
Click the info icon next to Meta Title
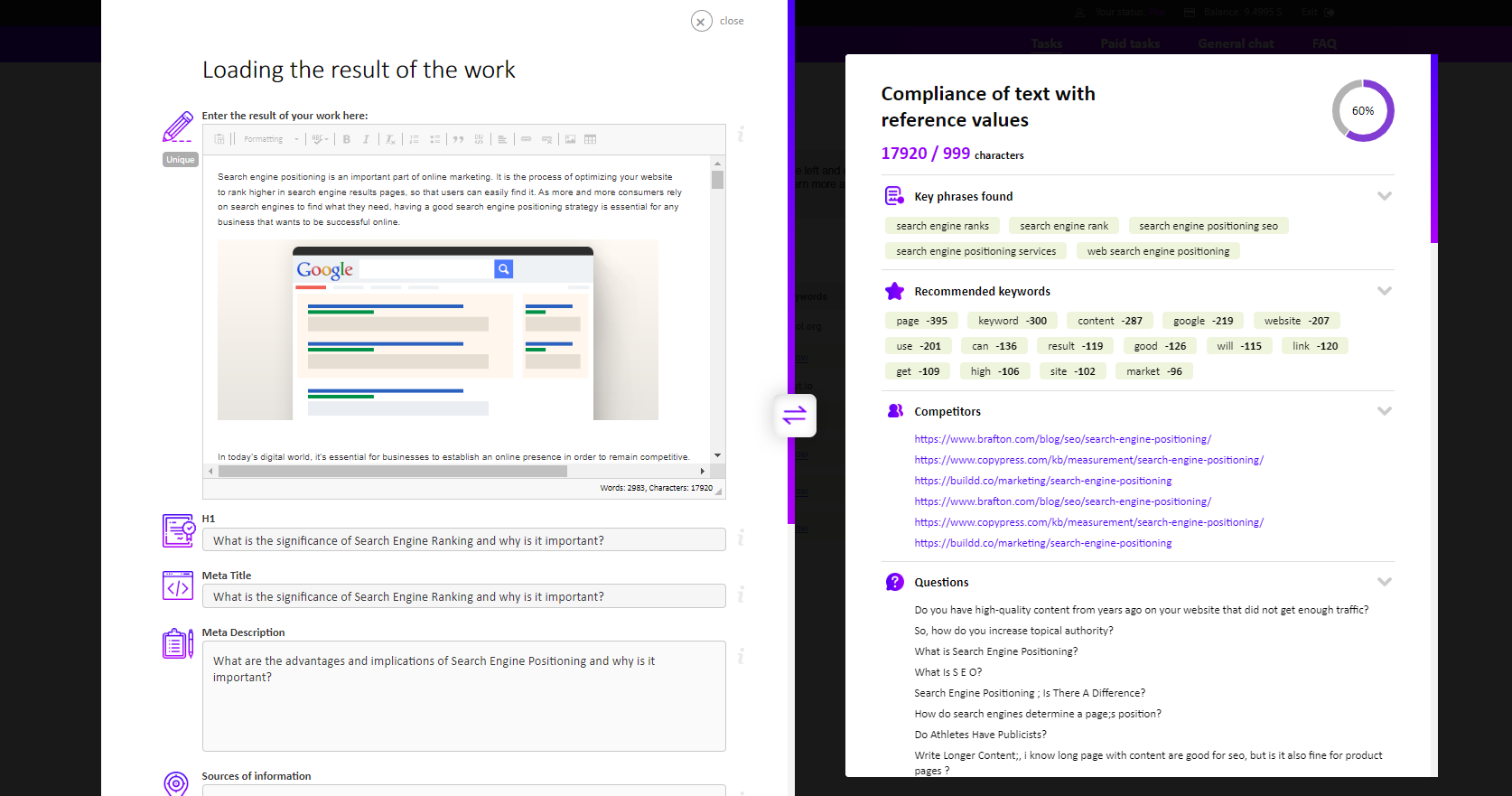(x=741, y=594)
